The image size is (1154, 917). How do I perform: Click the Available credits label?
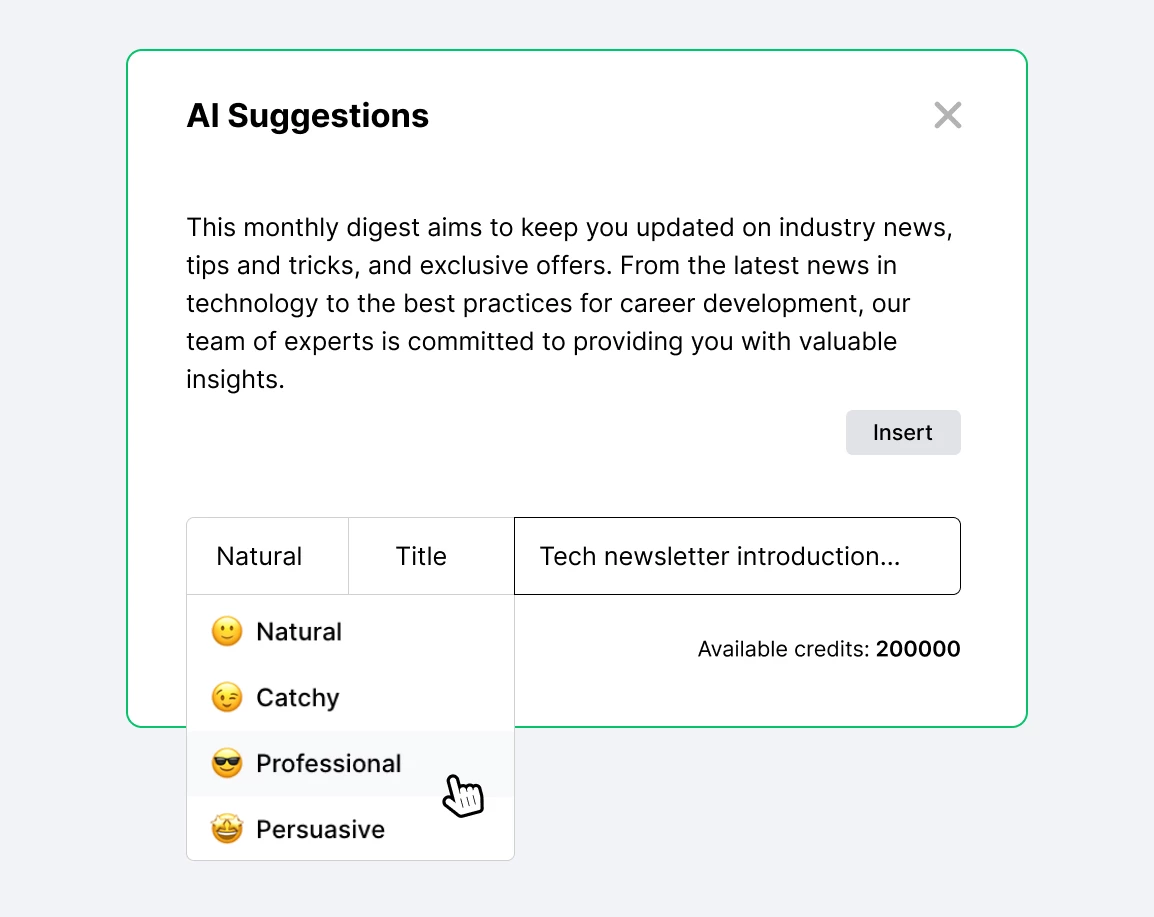click(784, 650)
